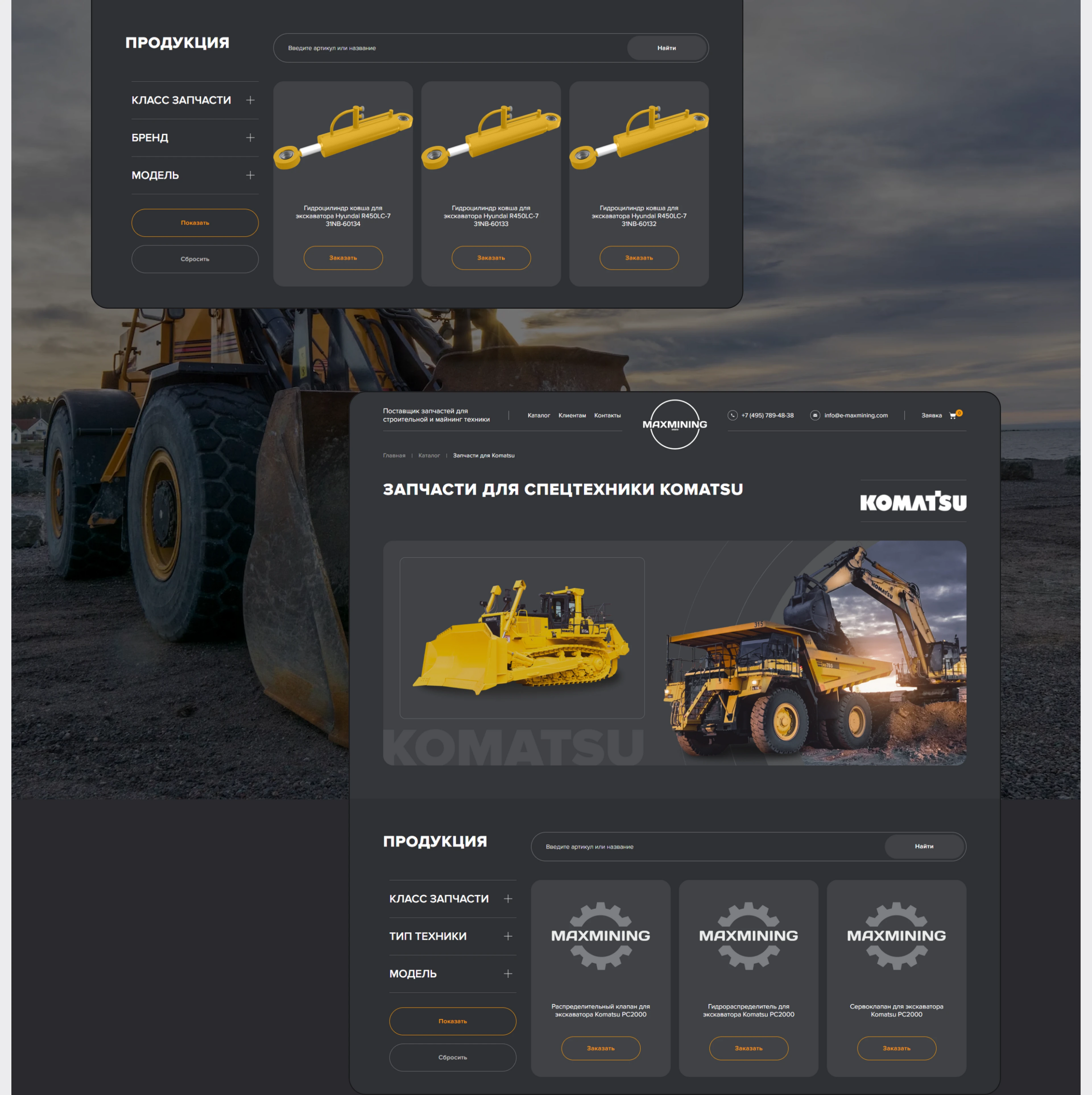
Task: Click the email envelope icon in header
Action: [815, 415]
